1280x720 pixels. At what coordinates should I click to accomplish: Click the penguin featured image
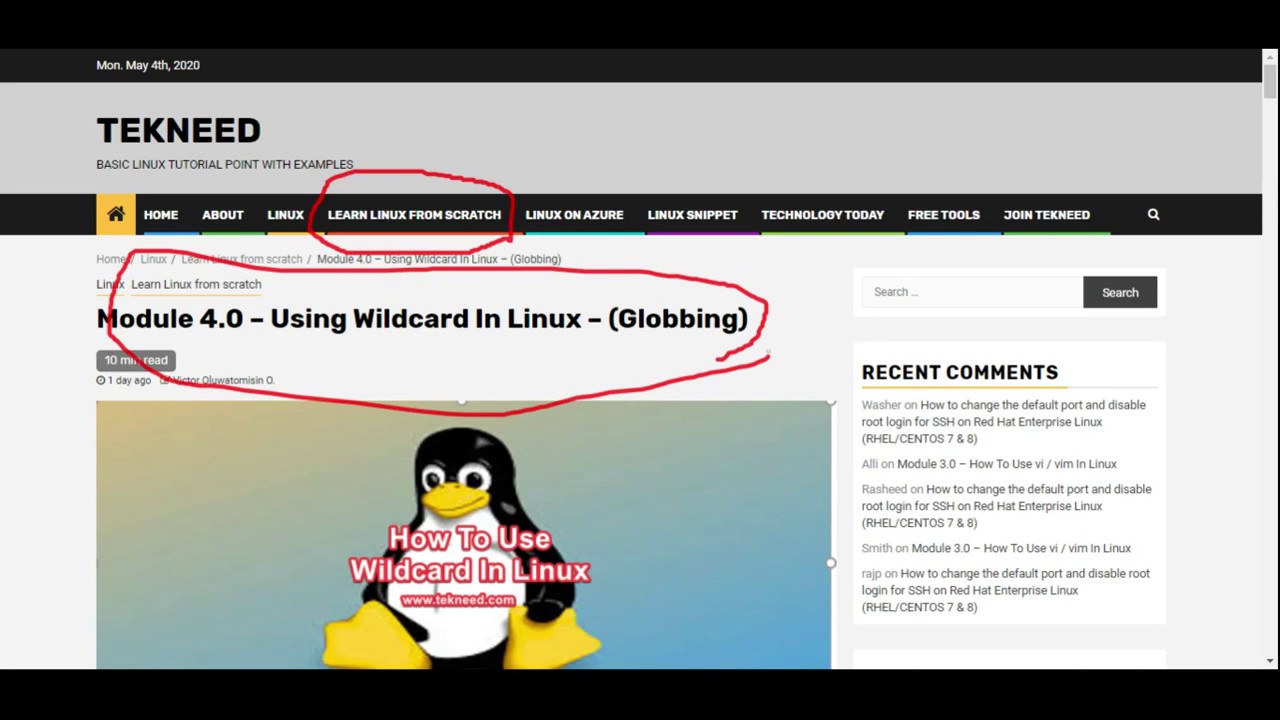(463, 535)
